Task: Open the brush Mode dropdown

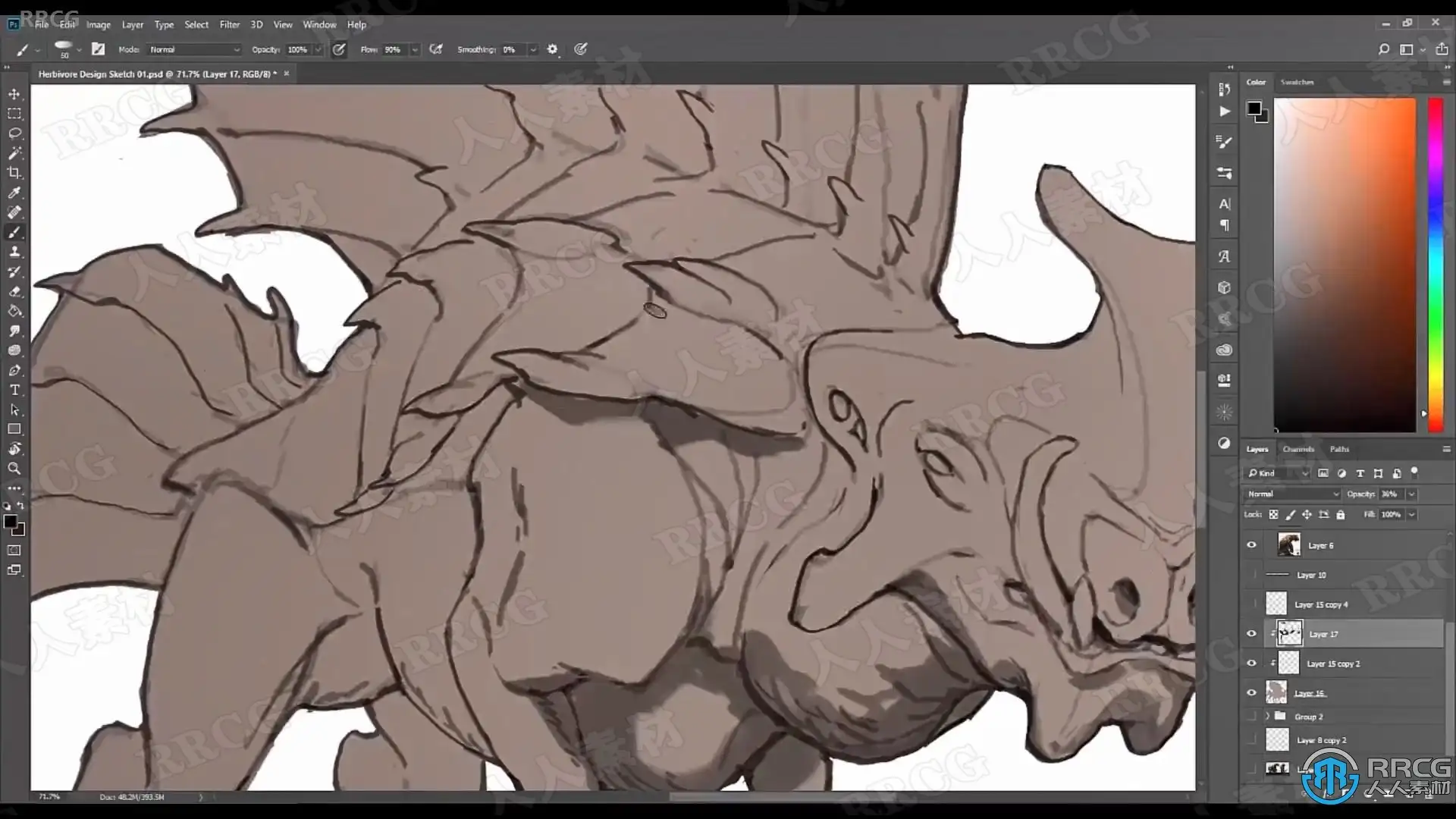Action: (194, 49)
